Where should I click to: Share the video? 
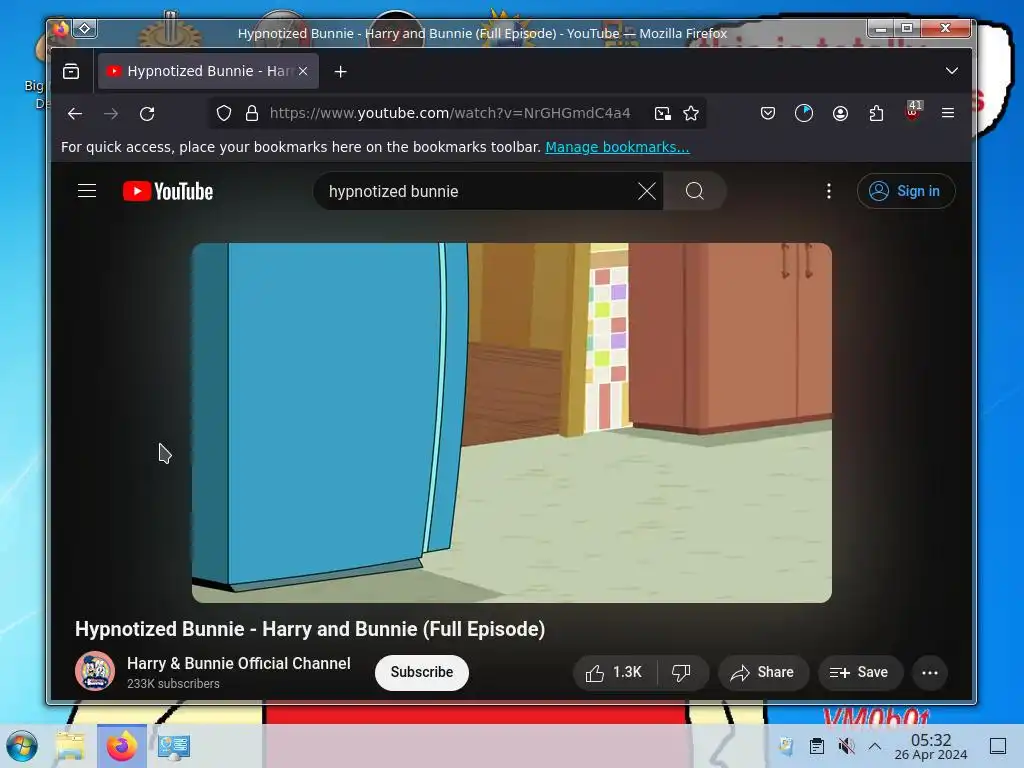coord(763,673)
